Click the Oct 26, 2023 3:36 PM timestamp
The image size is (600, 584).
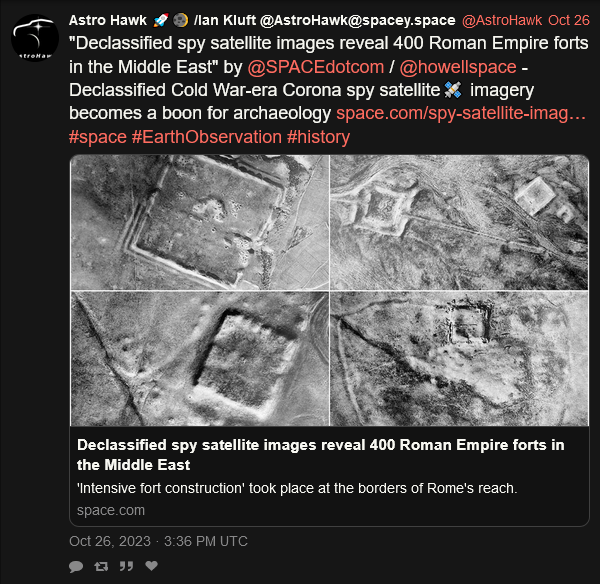coord(158,541)
